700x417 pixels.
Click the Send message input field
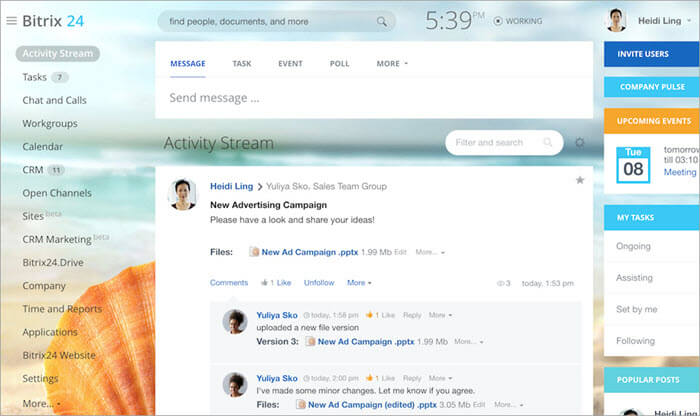[370, 98]
